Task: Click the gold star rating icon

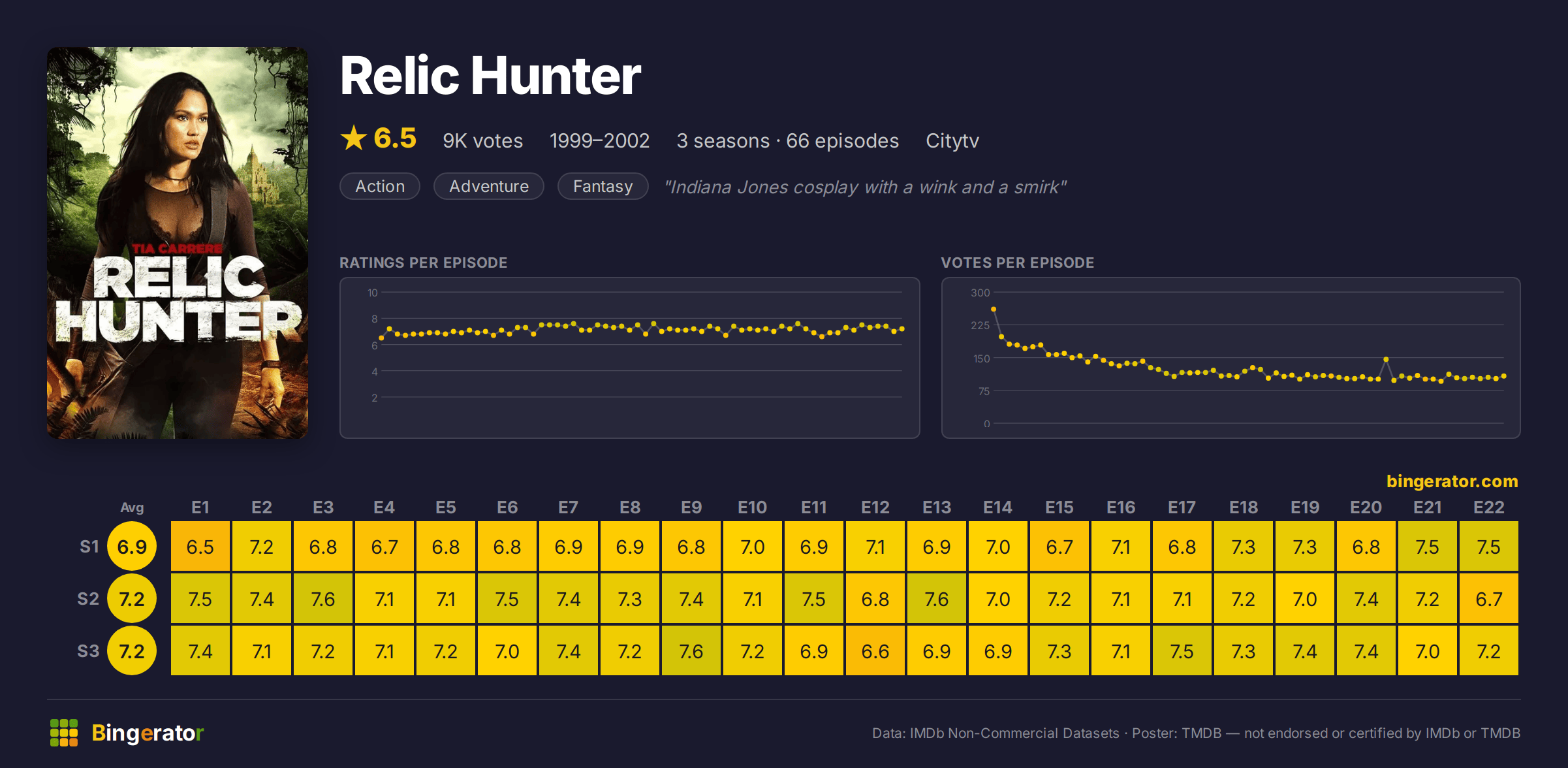Action: [x=354, y=138]
